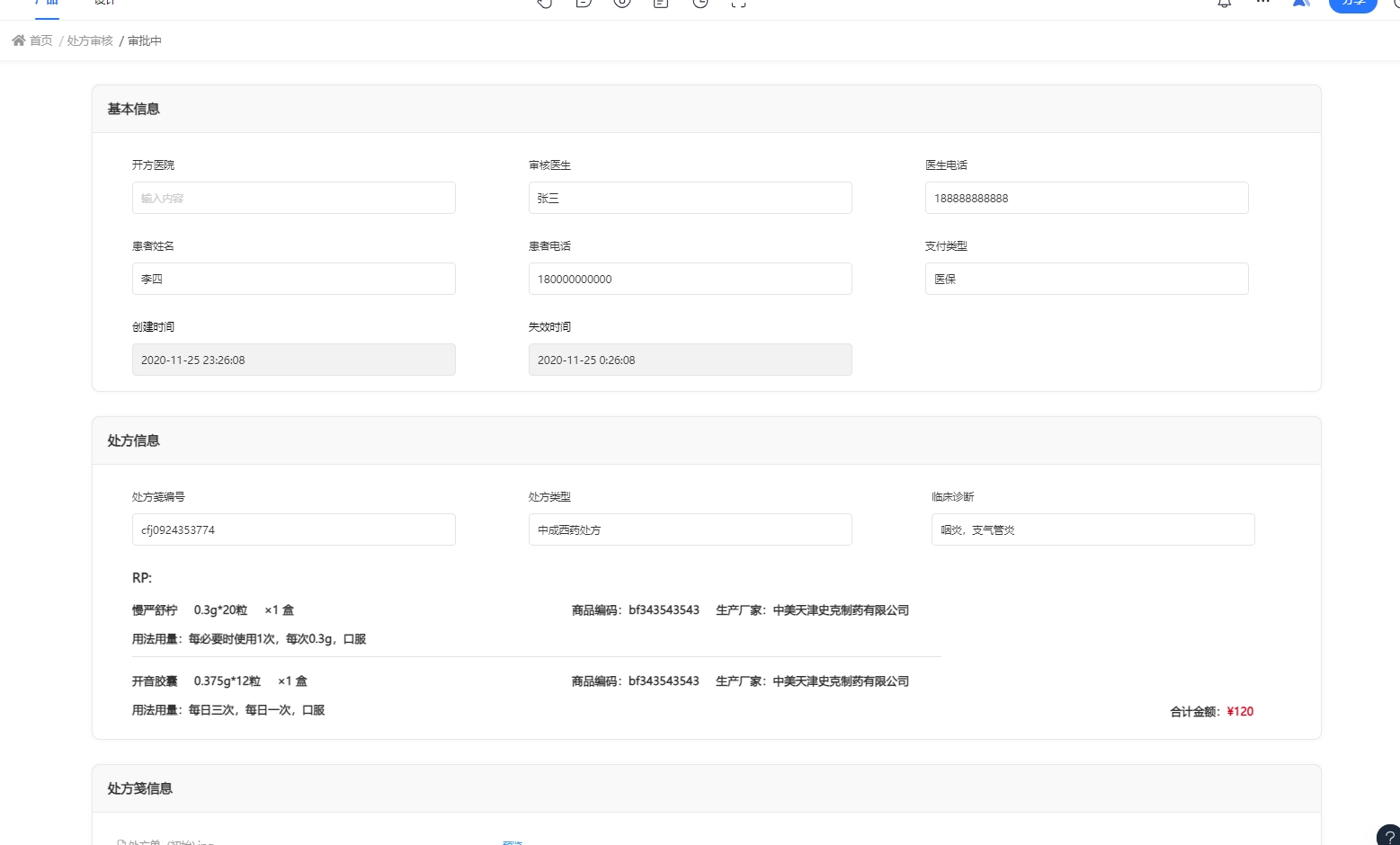Click the 失效时间 field 2020-11-25 0:26:08
1400x845 pixels.
[x=691, y=360]
